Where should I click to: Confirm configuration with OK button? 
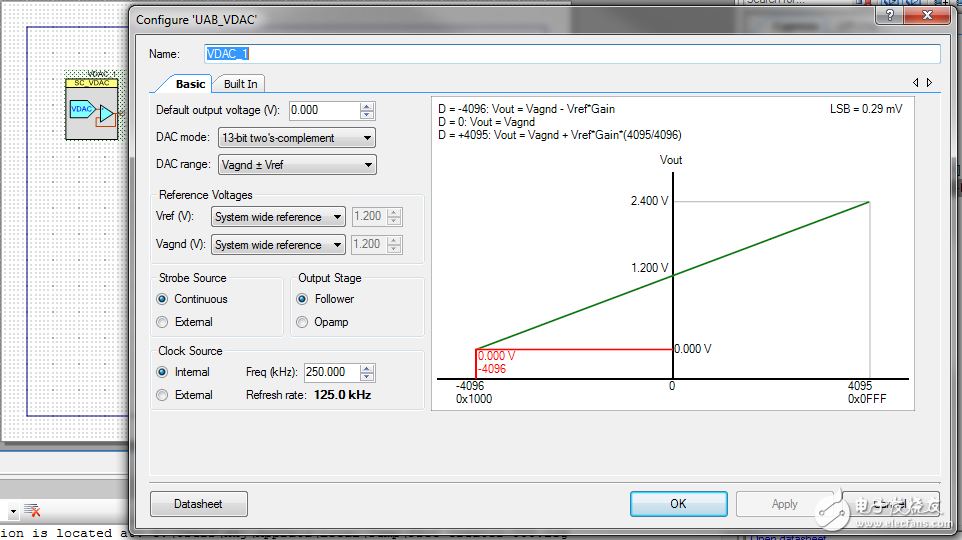[678, 504]
